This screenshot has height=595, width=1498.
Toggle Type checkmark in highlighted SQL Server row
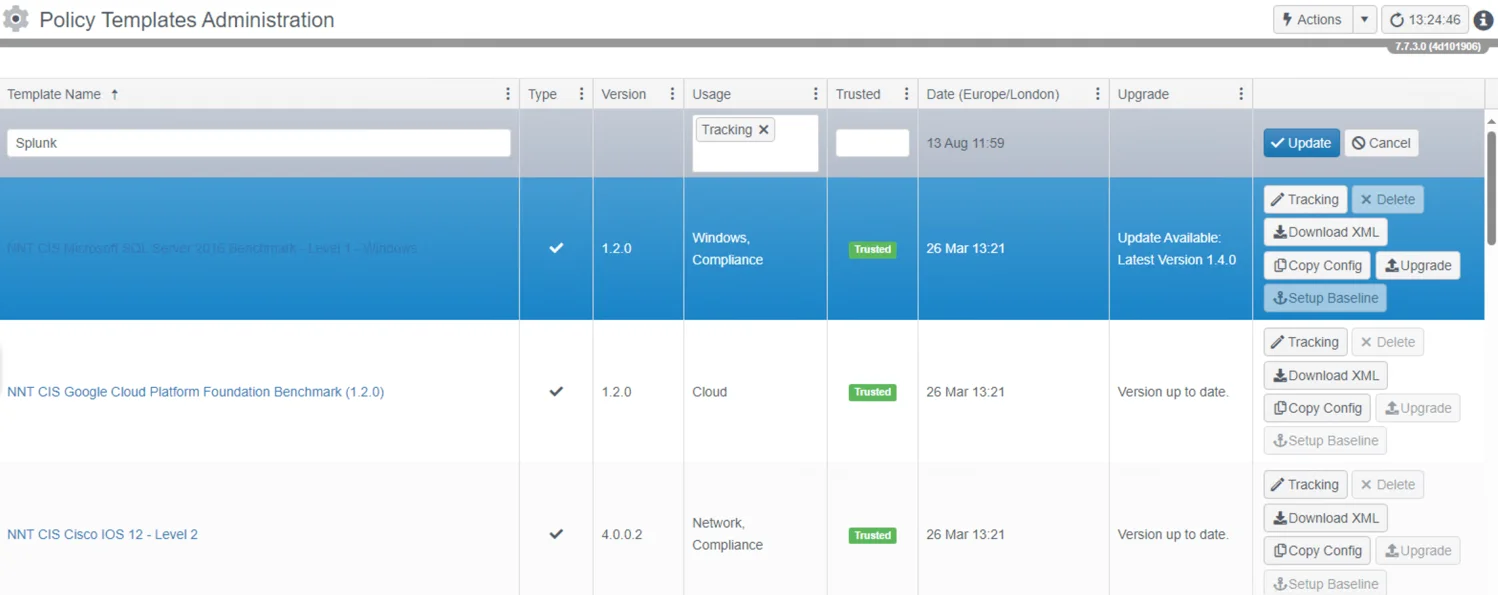556,248
